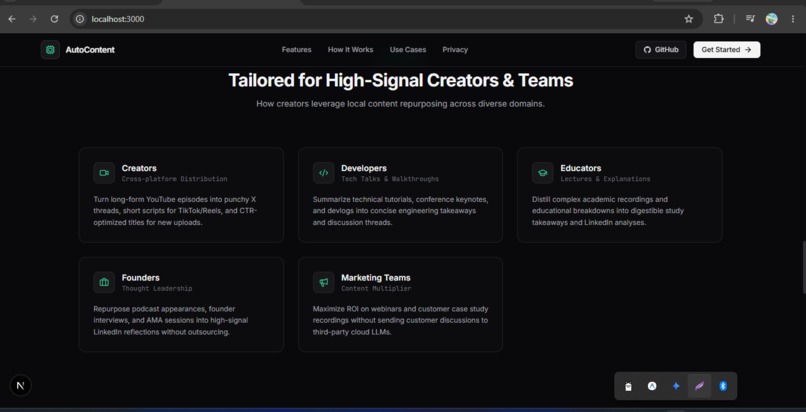806x412 pixels.
Task: Click the Developers card heading
Action: click(x=364, y=168)
